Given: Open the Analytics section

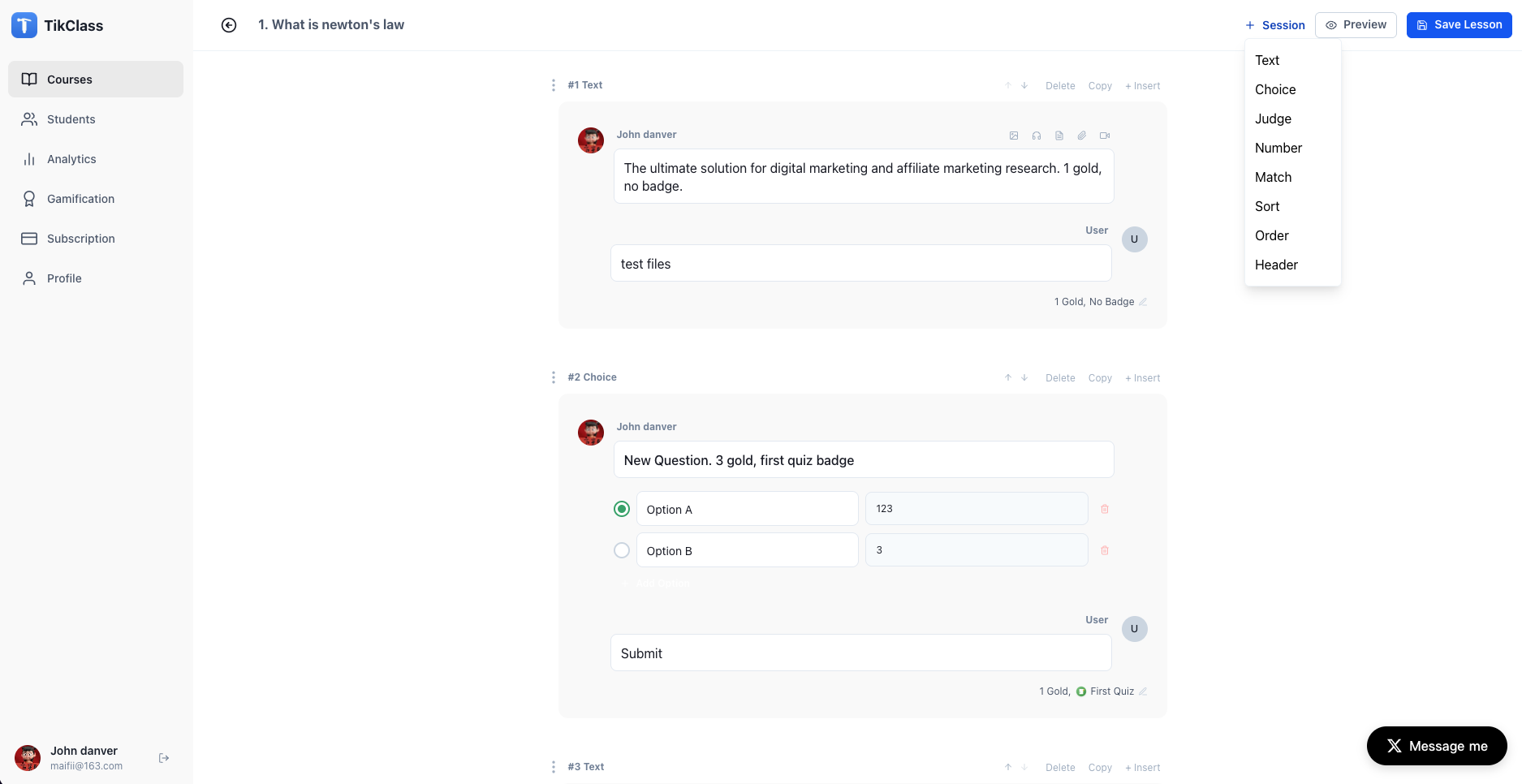Looking at the screenshot, I should tap(71, 159).
